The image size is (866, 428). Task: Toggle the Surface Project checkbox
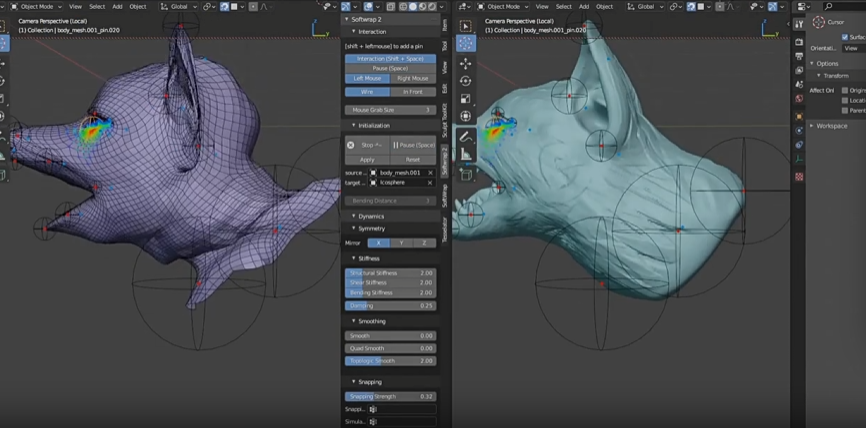pos(845,37)
